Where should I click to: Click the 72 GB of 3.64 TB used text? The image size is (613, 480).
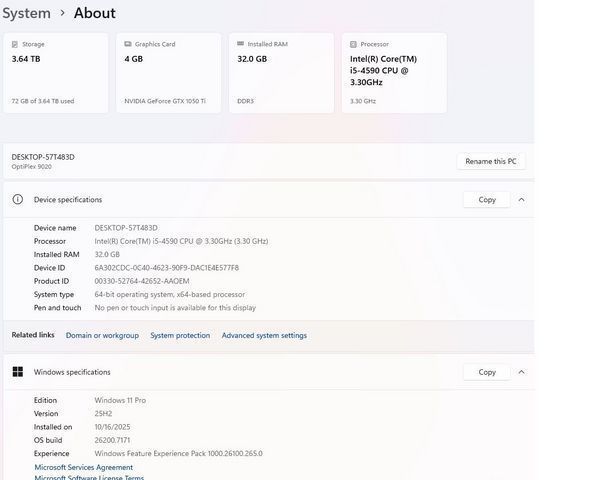pyautogui.click(x=43, y=101)
